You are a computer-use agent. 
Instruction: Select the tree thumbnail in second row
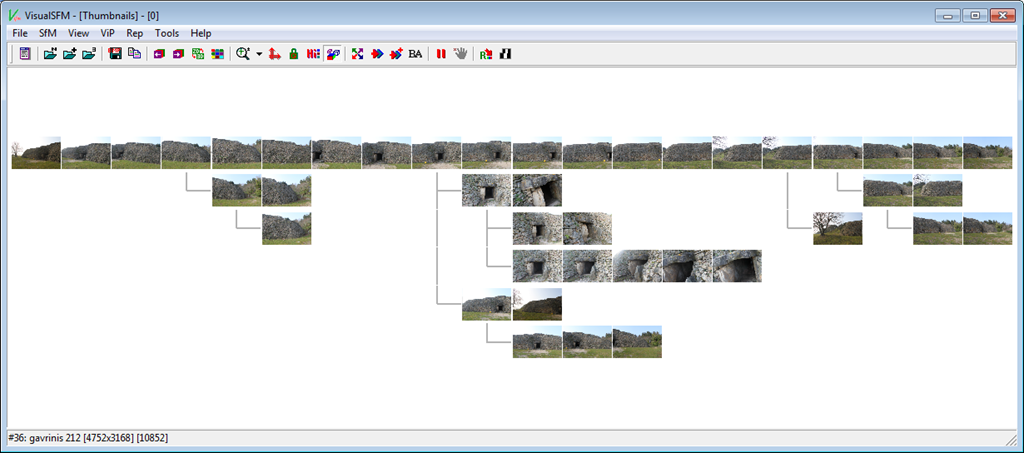[837, 228]
